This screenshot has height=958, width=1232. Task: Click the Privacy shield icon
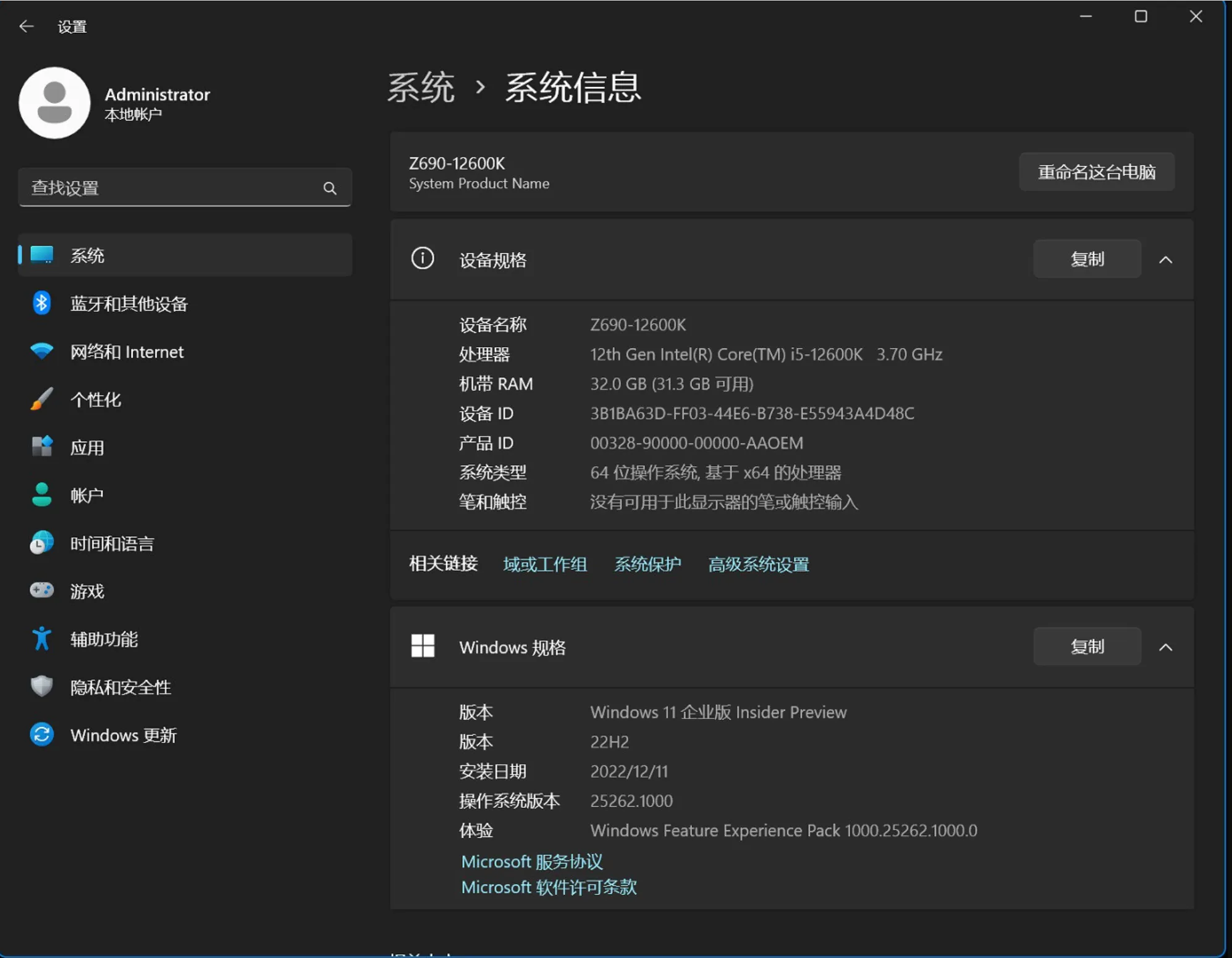(x=42, y=686)
